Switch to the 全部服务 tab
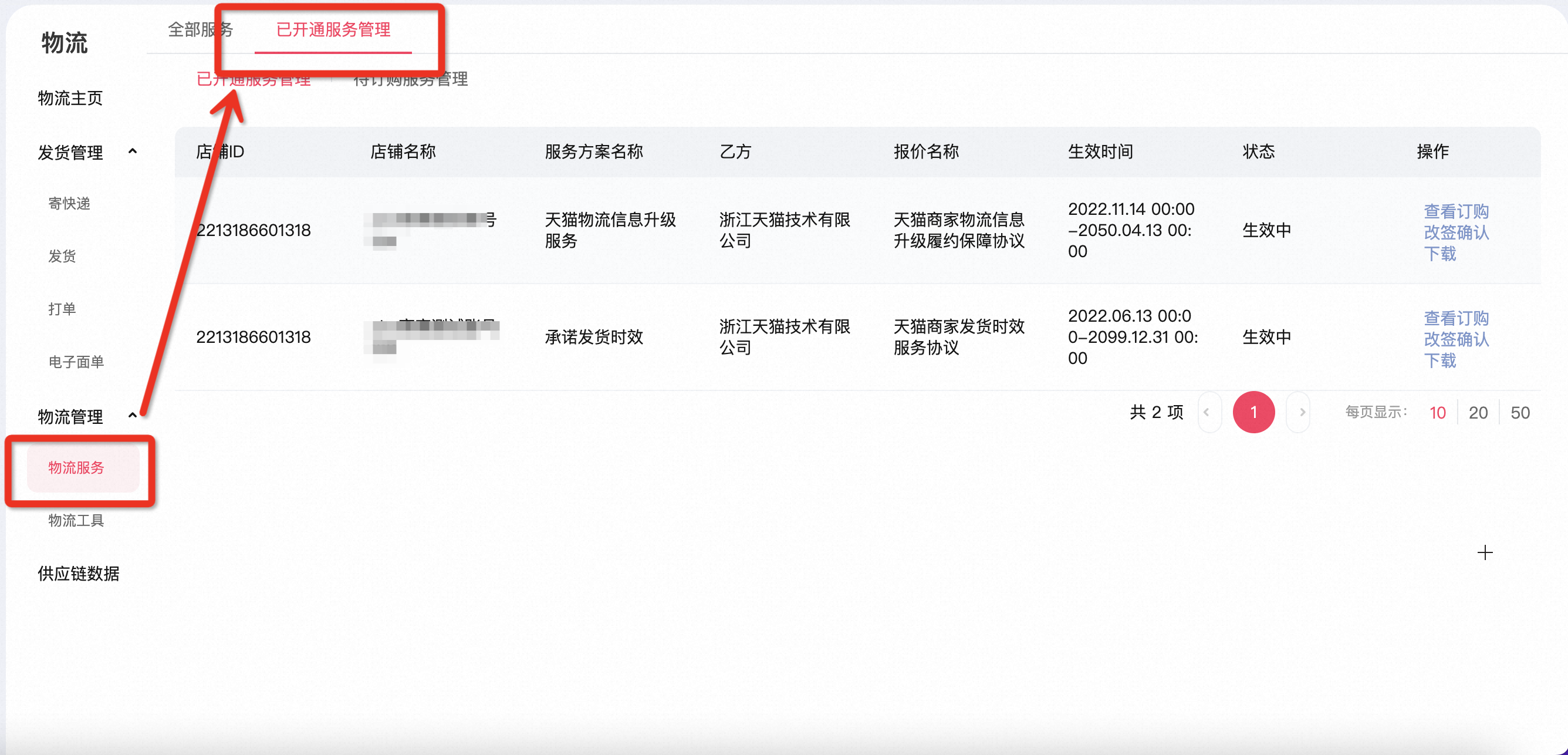1568x755 pixels. tap(201, 29)
